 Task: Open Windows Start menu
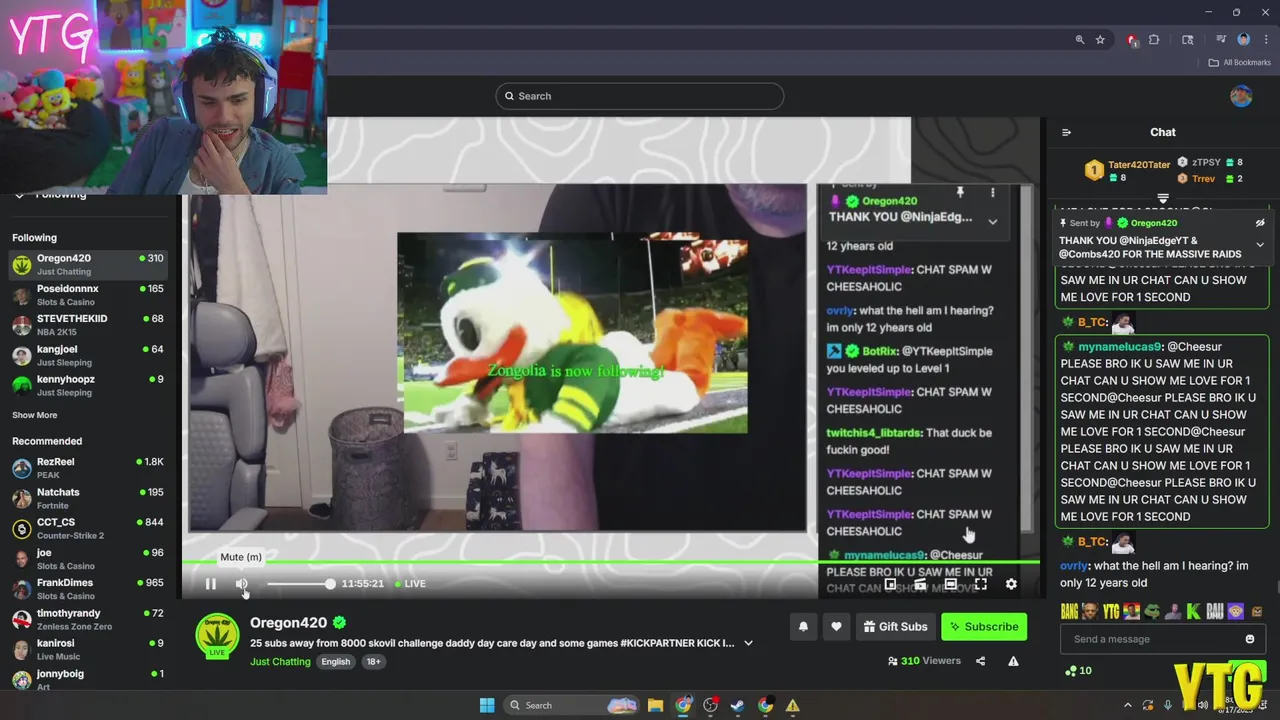pyautogui.click(x=487, y=705)
